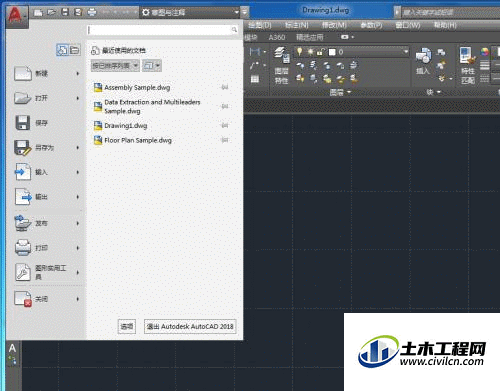
Task: Open the file display icon-size dropdown
Action: point(152,66)
